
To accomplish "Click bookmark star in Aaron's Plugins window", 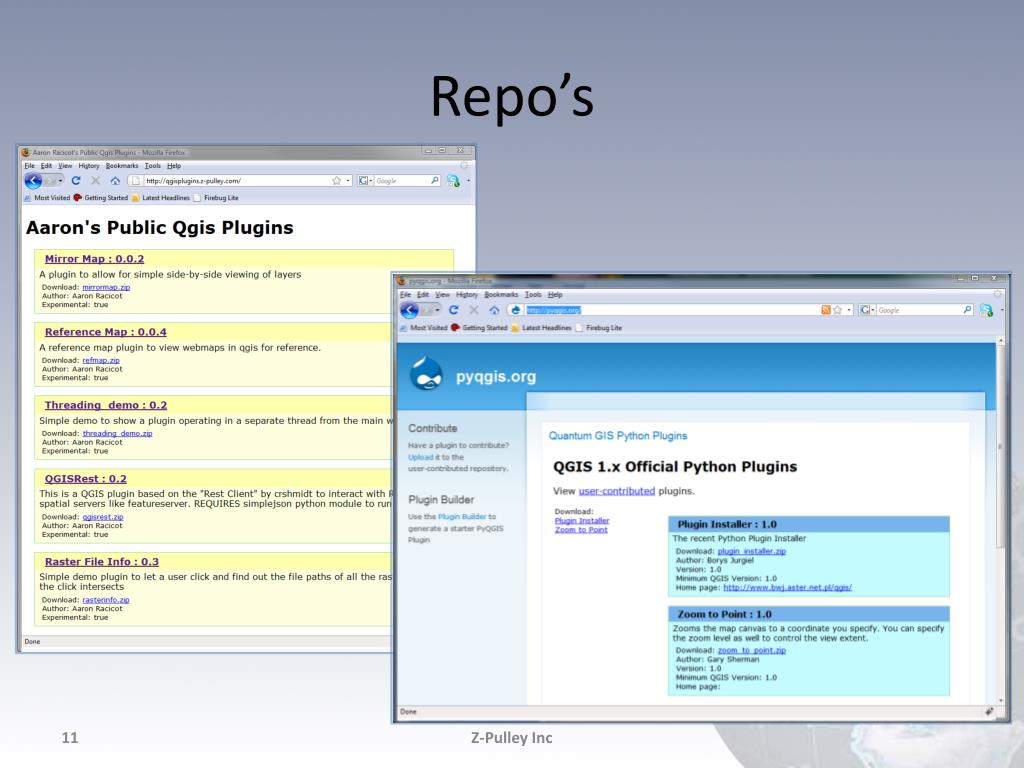I will click(x=336, y=180).
